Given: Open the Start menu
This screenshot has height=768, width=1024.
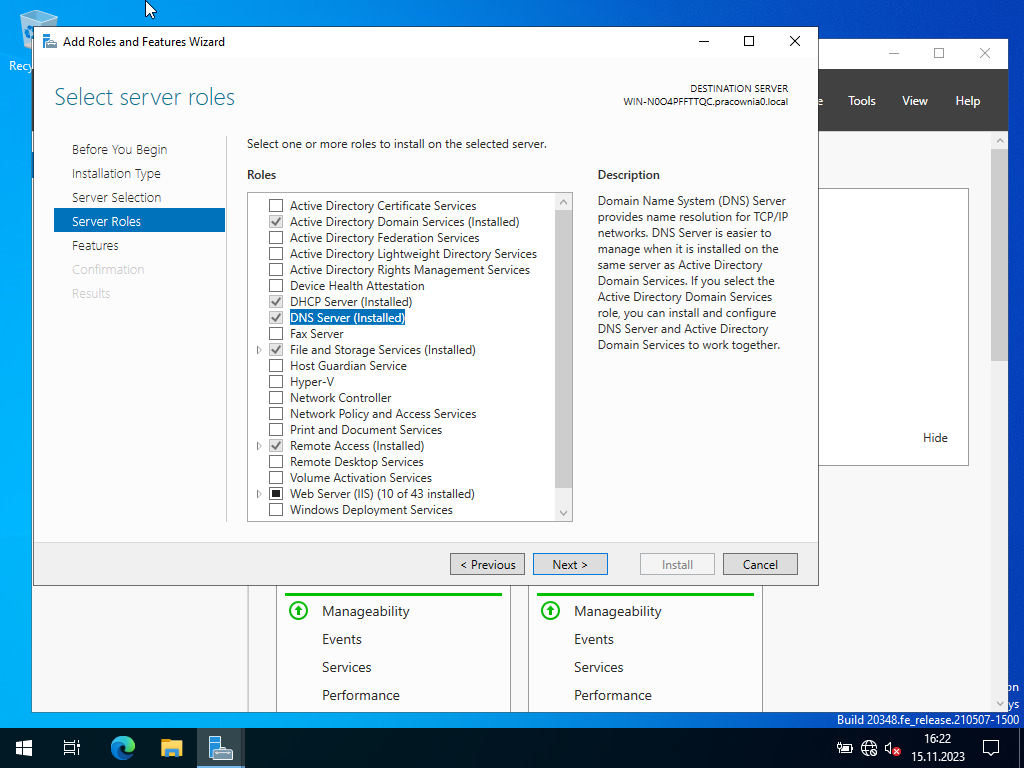Looking at the screenshot, I should [x=24, y=748].
